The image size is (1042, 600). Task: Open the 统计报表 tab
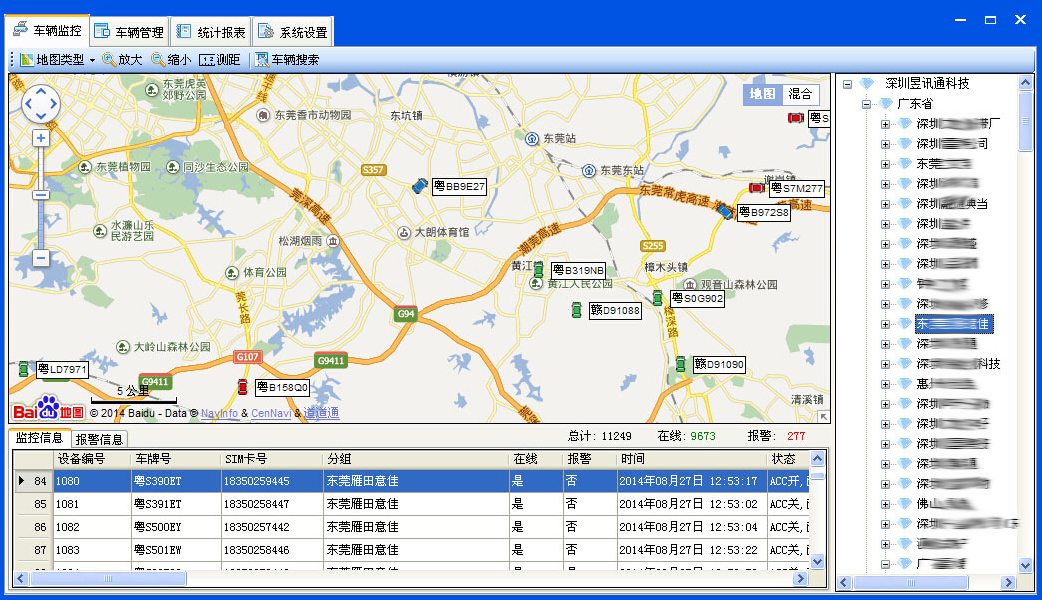(210, 32)
